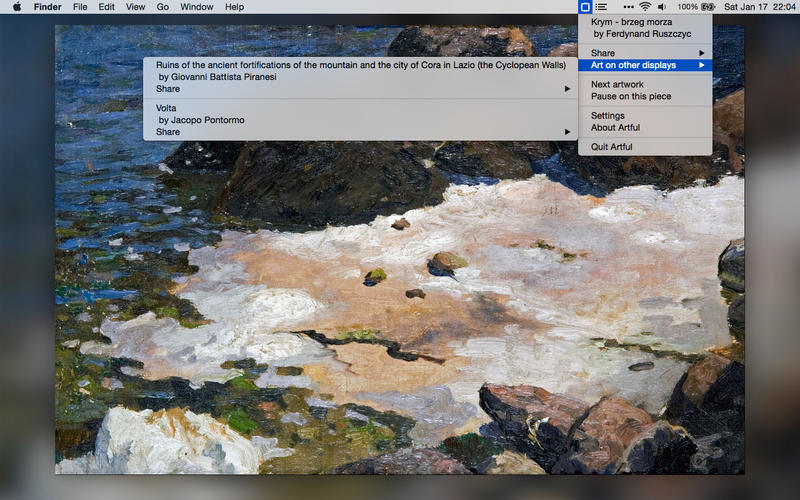Click the 100% battery percentage text
Viewport: 800px width, 500px height.
(x=687, y=7)
